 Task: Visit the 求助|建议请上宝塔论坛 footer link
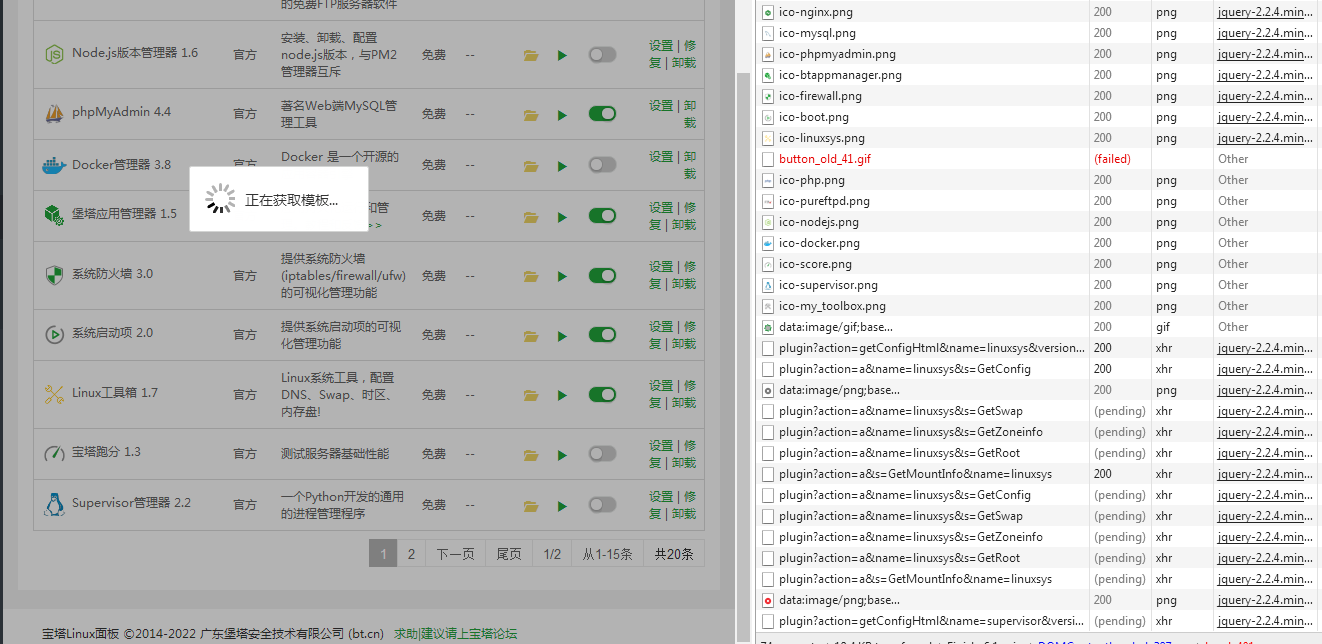(x=455, y=634)
